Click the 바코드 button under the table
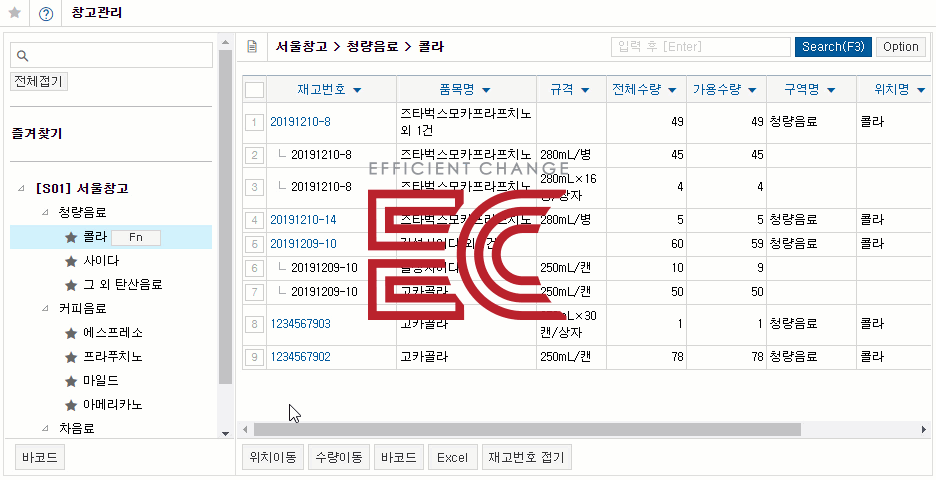The image size is (936, 480). coord(399,458)
